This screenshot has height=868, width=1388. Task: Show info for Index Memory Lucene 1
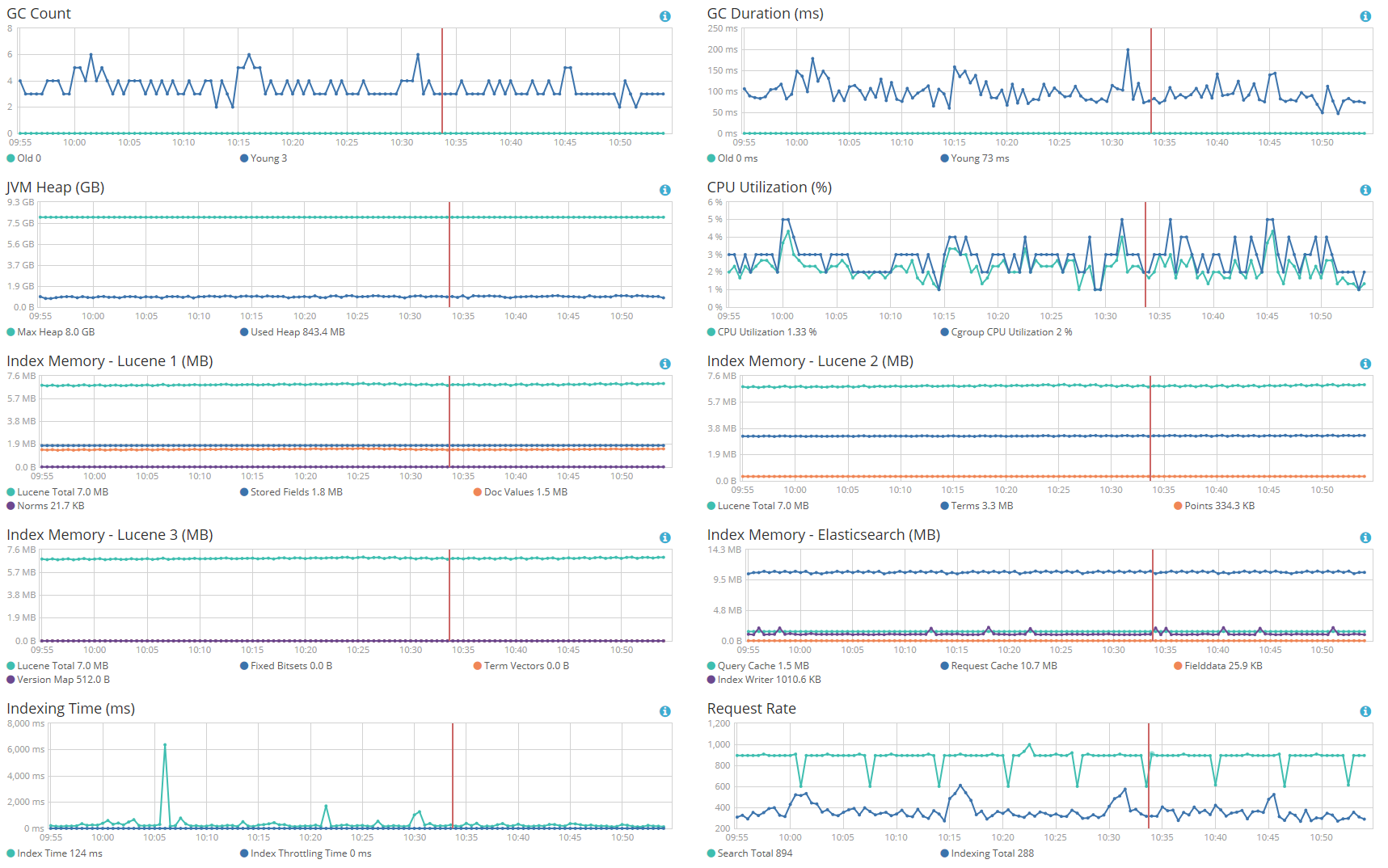pos(664,364)
